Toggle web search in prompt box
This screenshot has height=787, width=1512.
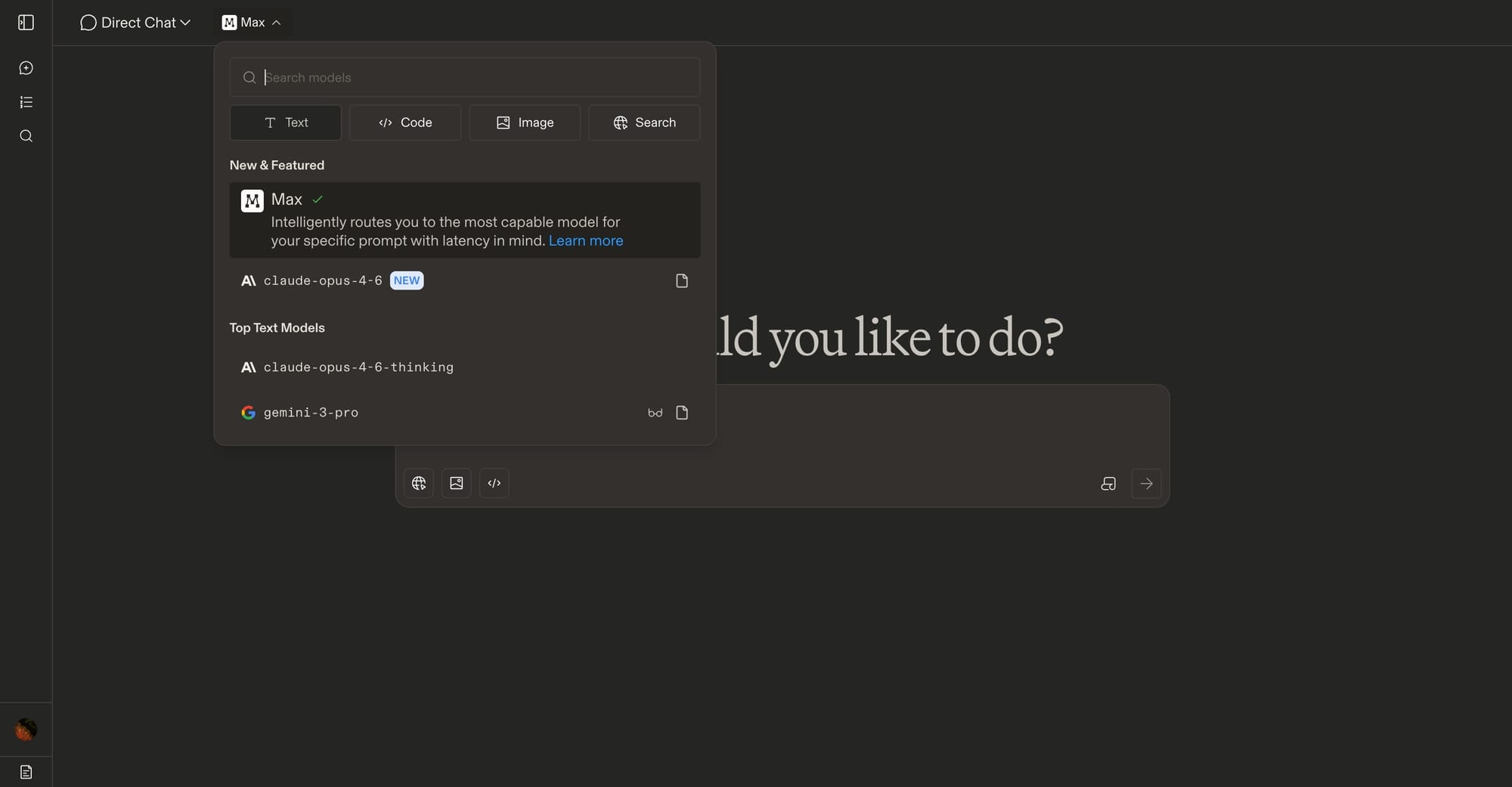(x=419, y=483)
